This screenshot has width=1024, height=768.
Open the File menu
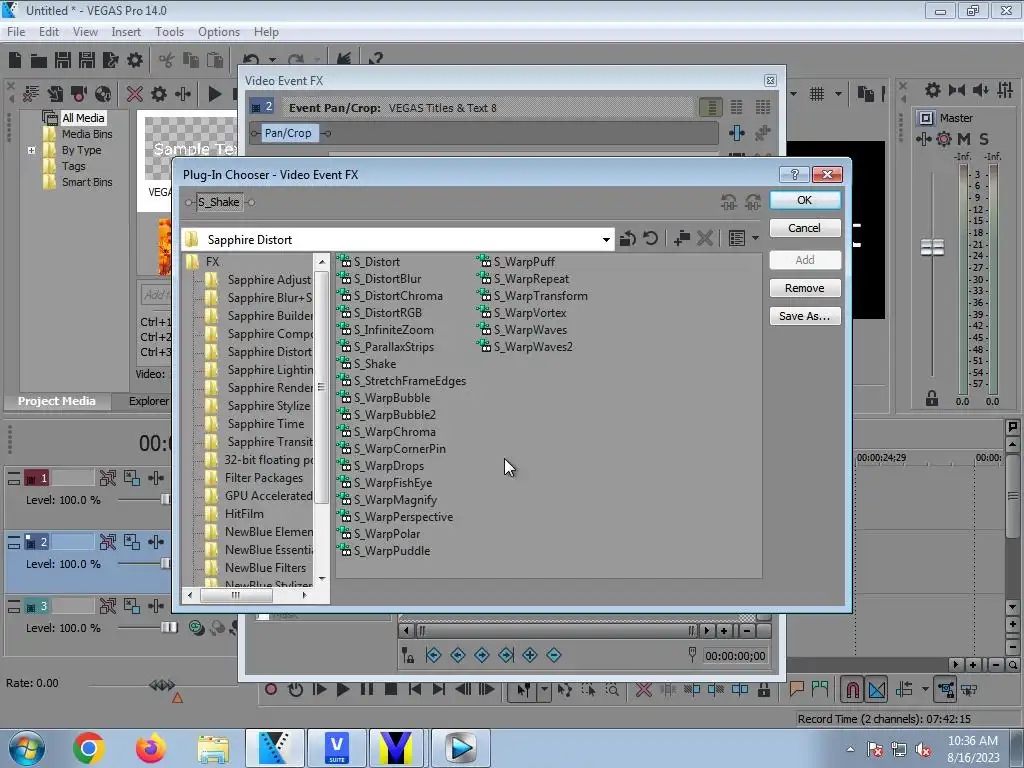(x=16, y=32)
